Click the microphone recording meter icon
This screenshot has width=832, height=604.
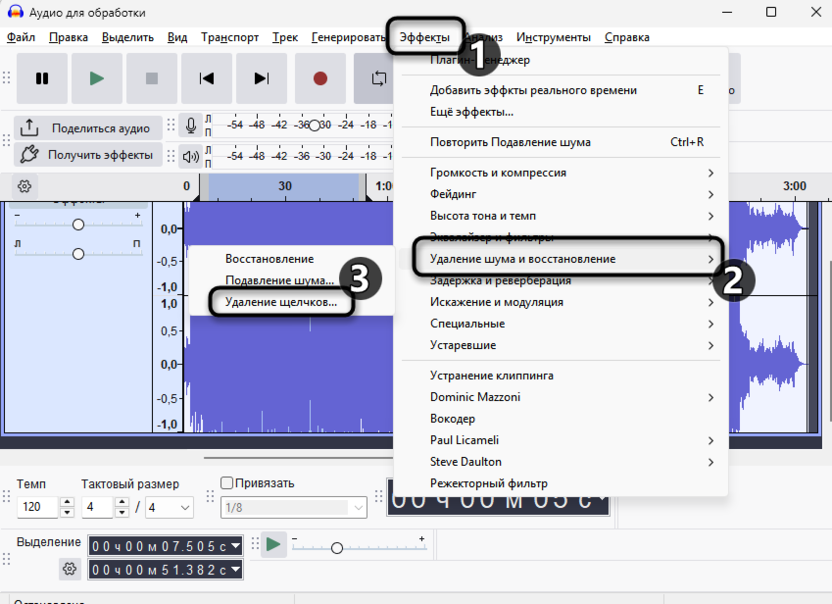190,125
